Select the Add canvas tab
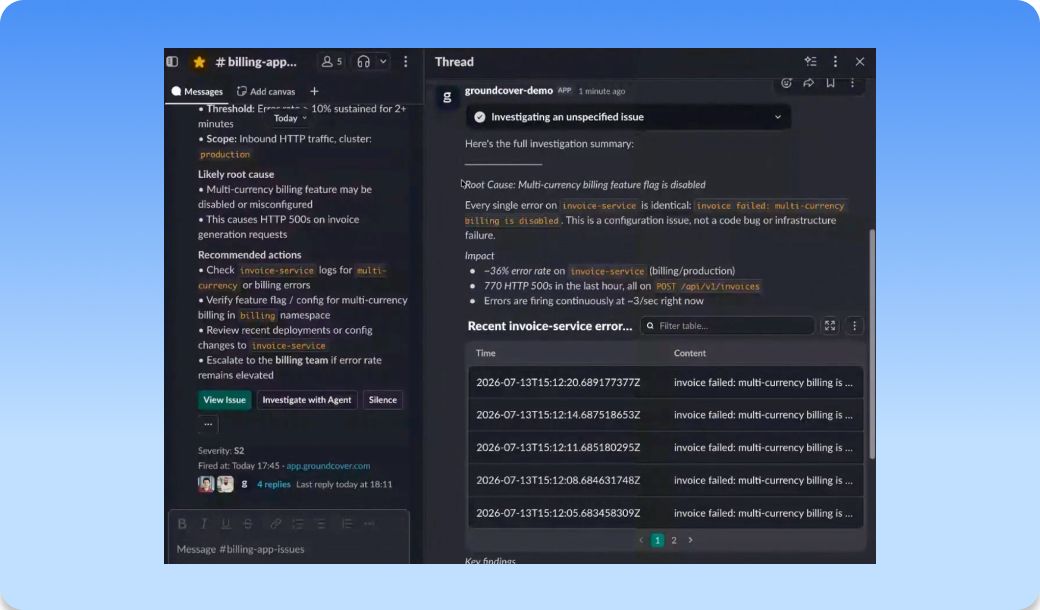The width and height of the screenshot is (1040, 610). click(x=266, y=92)
